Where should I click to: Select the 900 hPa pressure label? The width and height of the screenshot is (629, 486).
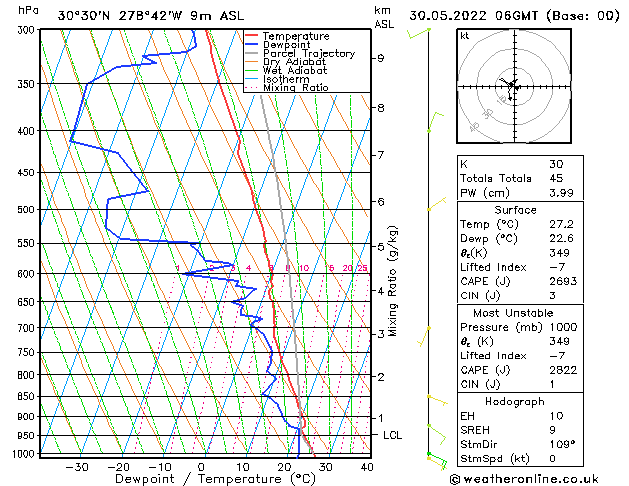[x=28, y=417]
